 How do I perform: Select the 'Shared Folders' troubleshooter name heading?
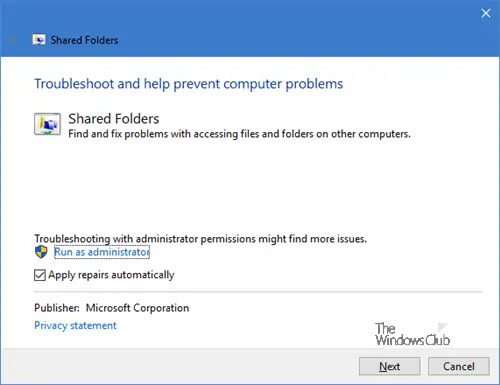114,119
